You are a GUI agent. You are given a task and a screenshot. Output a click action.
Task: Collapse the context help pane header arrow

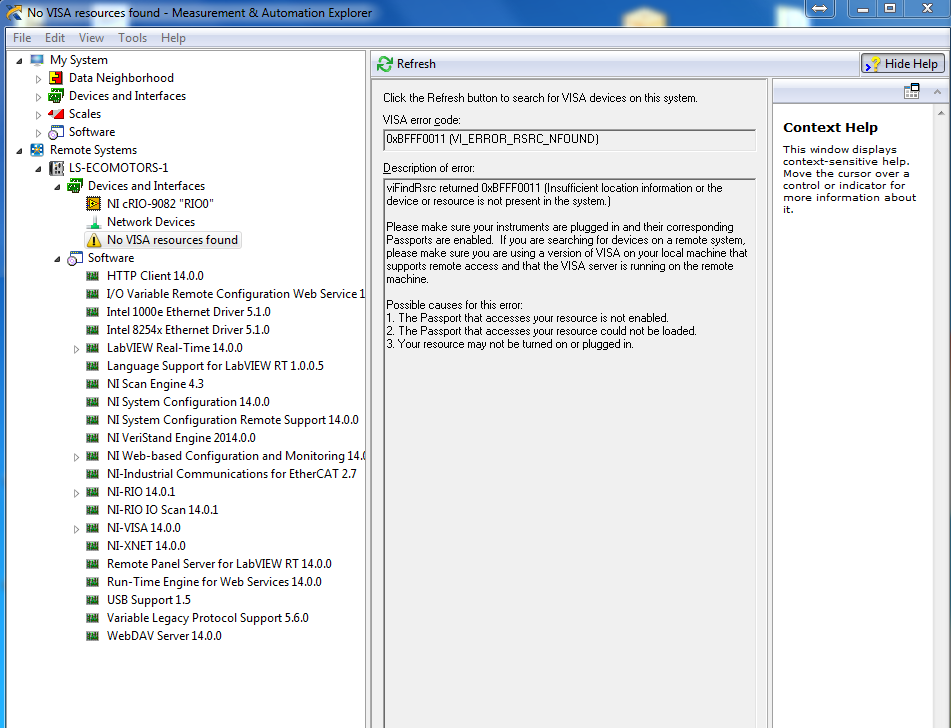(937, 92)
